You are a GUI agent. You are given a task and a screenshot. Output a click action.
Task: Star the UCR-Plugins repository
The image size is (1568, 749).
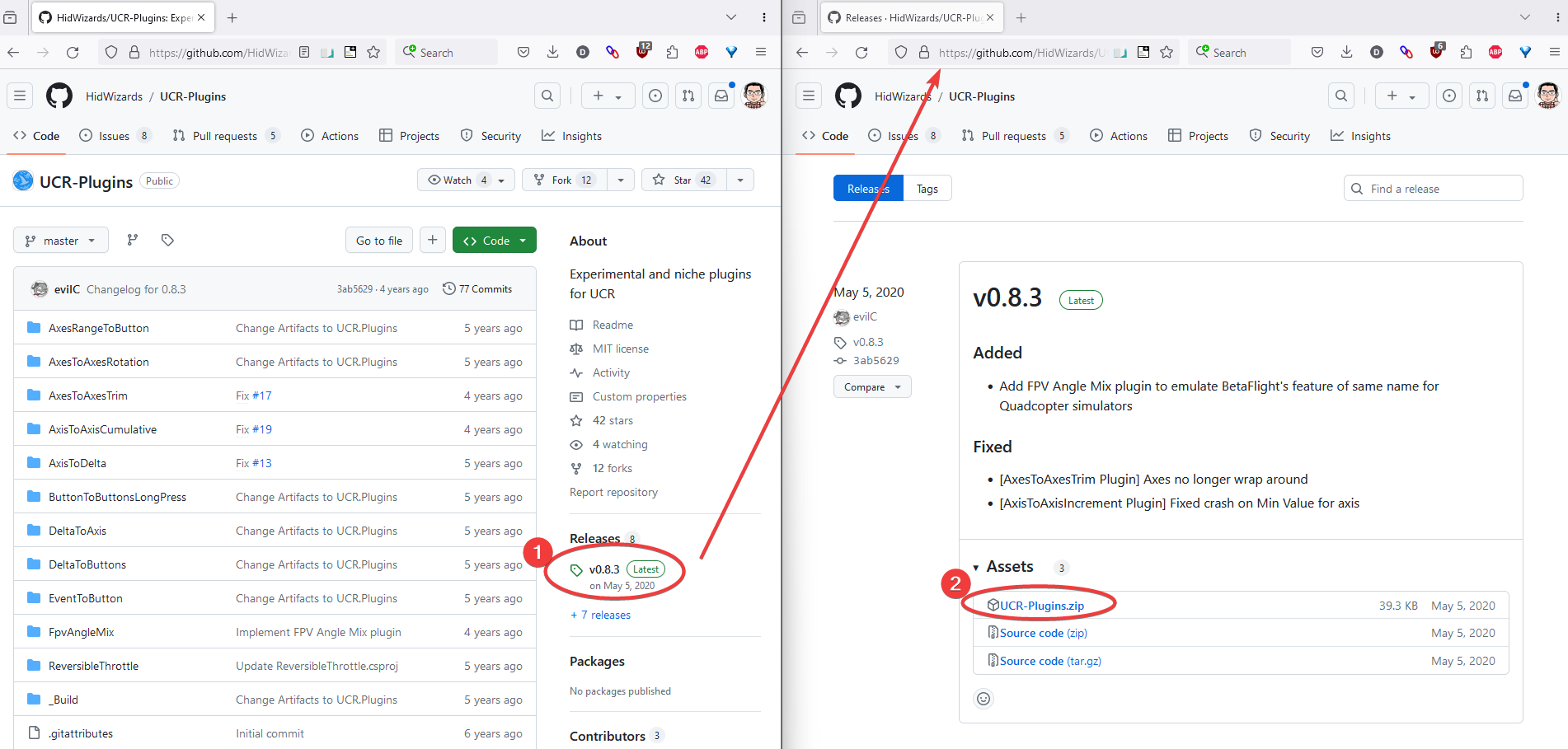click(683, 180)
